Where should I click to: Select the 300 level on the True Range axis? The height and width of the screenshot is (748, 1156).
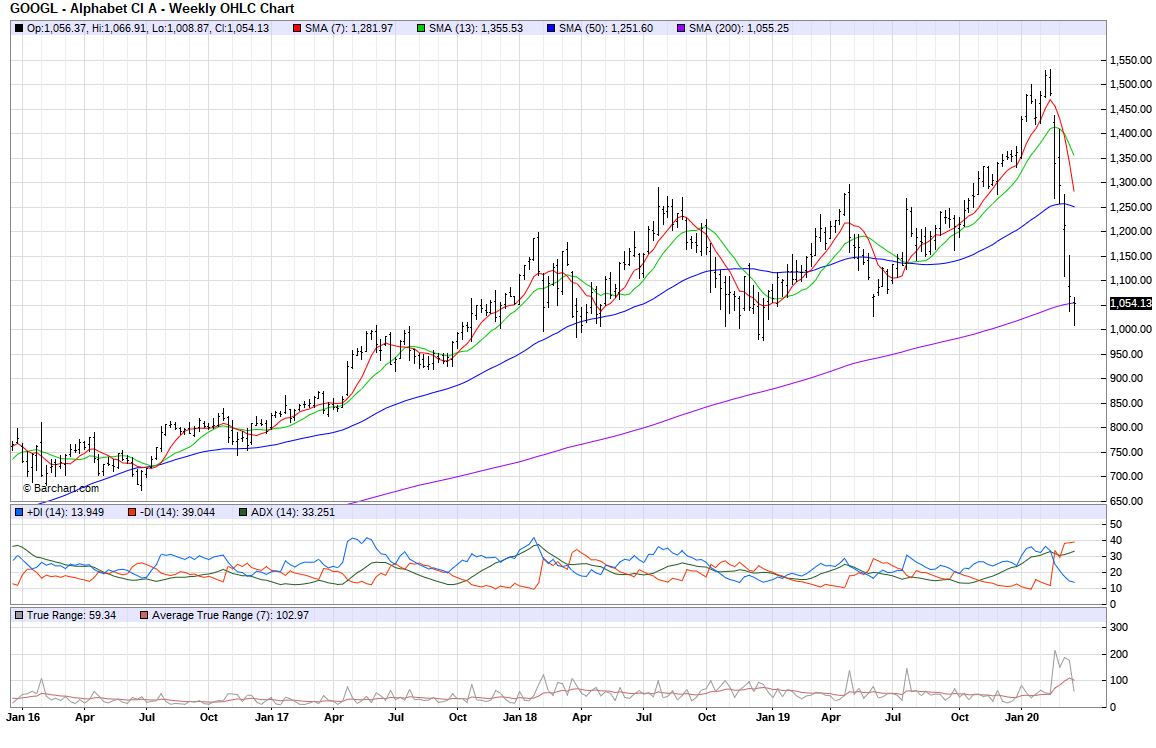click(x=1119, y=628)
